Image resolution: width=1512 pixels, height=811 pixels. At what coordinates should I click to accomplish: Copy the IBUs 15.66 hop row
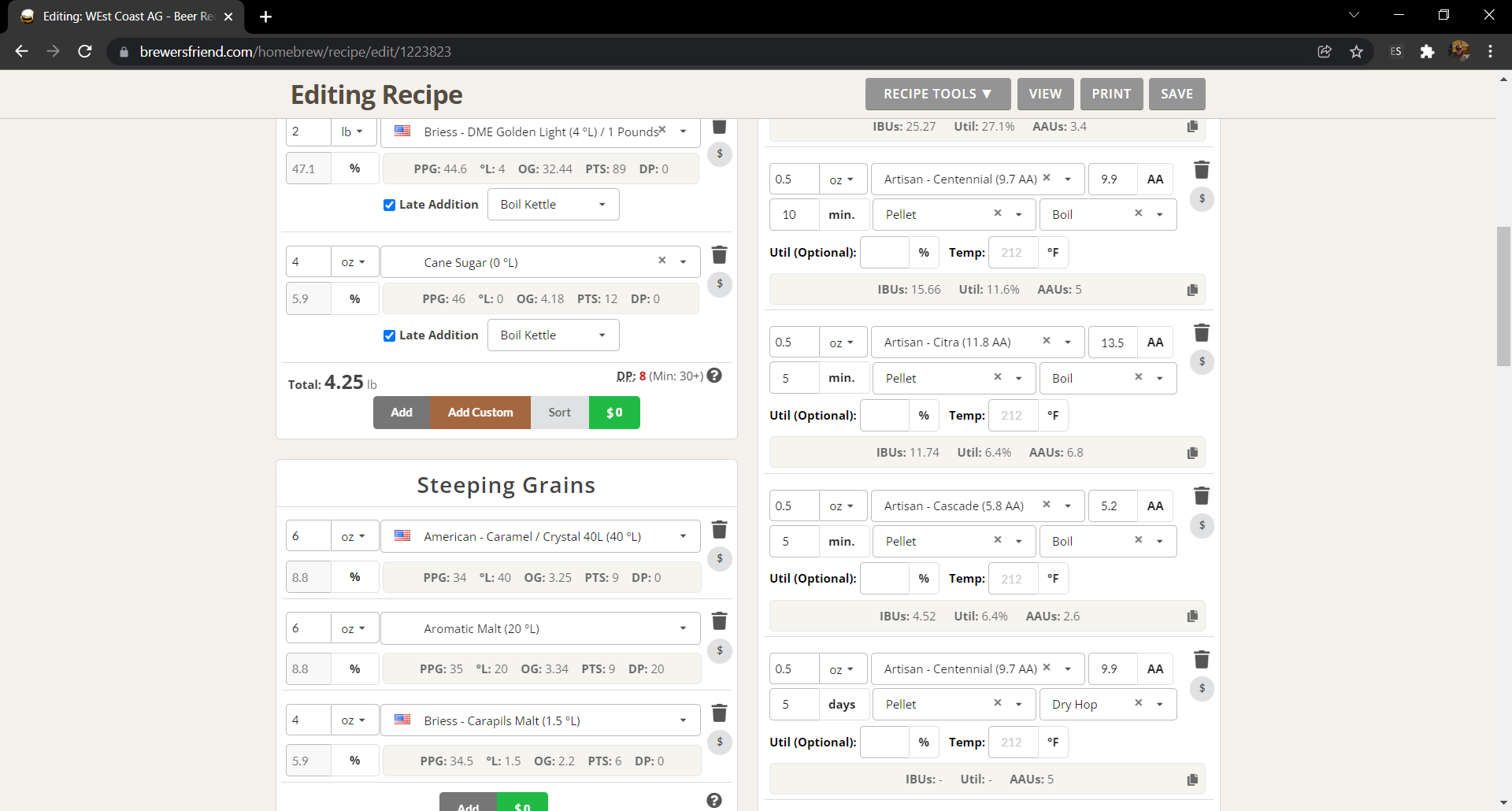point(1192,290)
